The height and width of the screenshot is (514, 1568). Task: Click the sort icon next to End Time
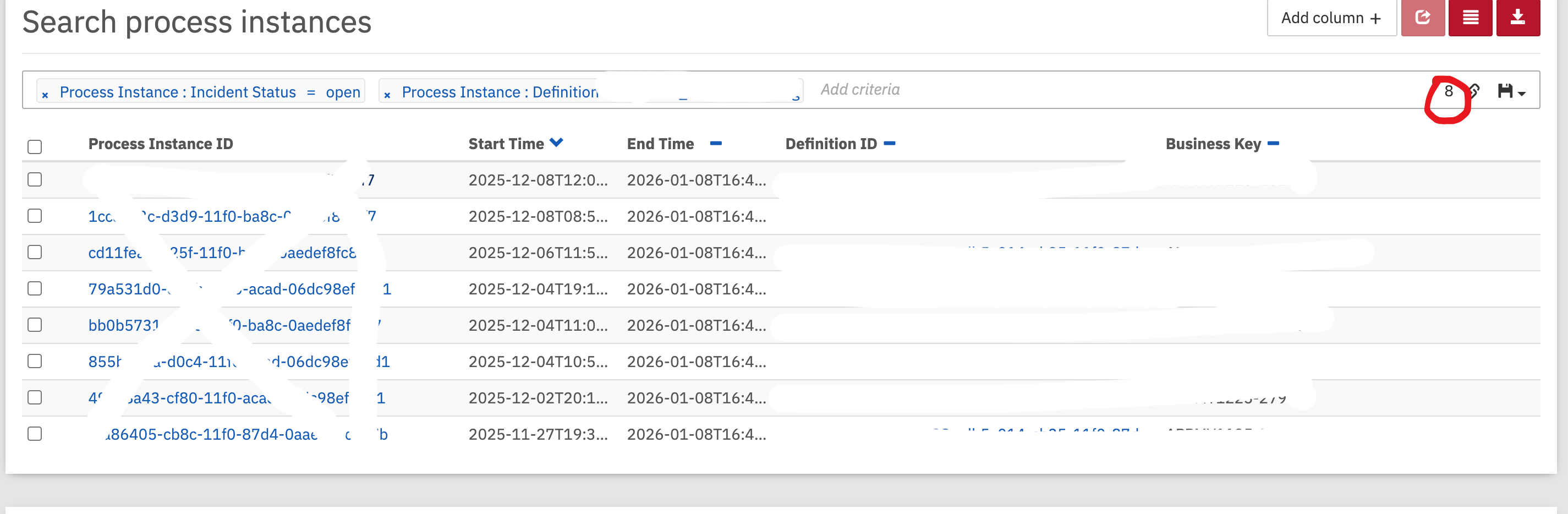(x=716, y=144)
